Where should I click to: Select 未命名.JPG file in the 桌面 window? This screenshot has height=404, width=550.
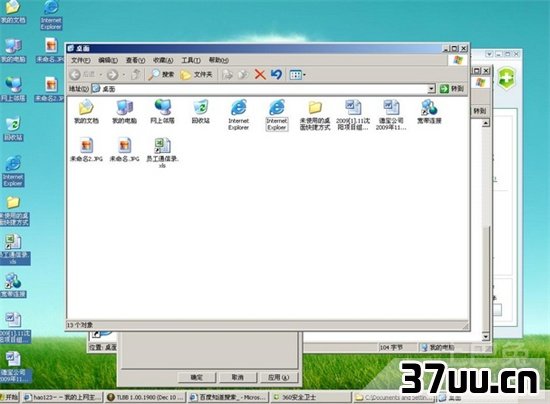point(124,150)
